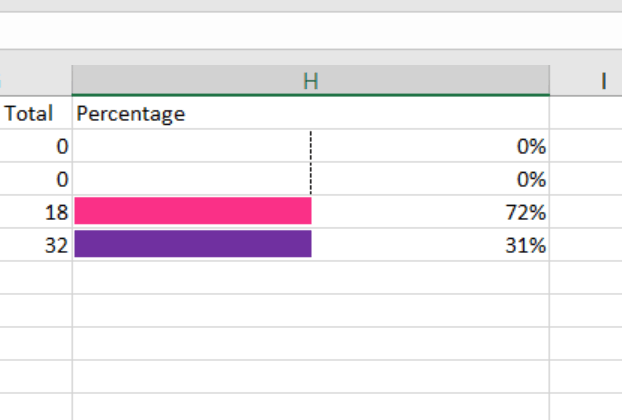Select column I header

click(x=586, y=81)
